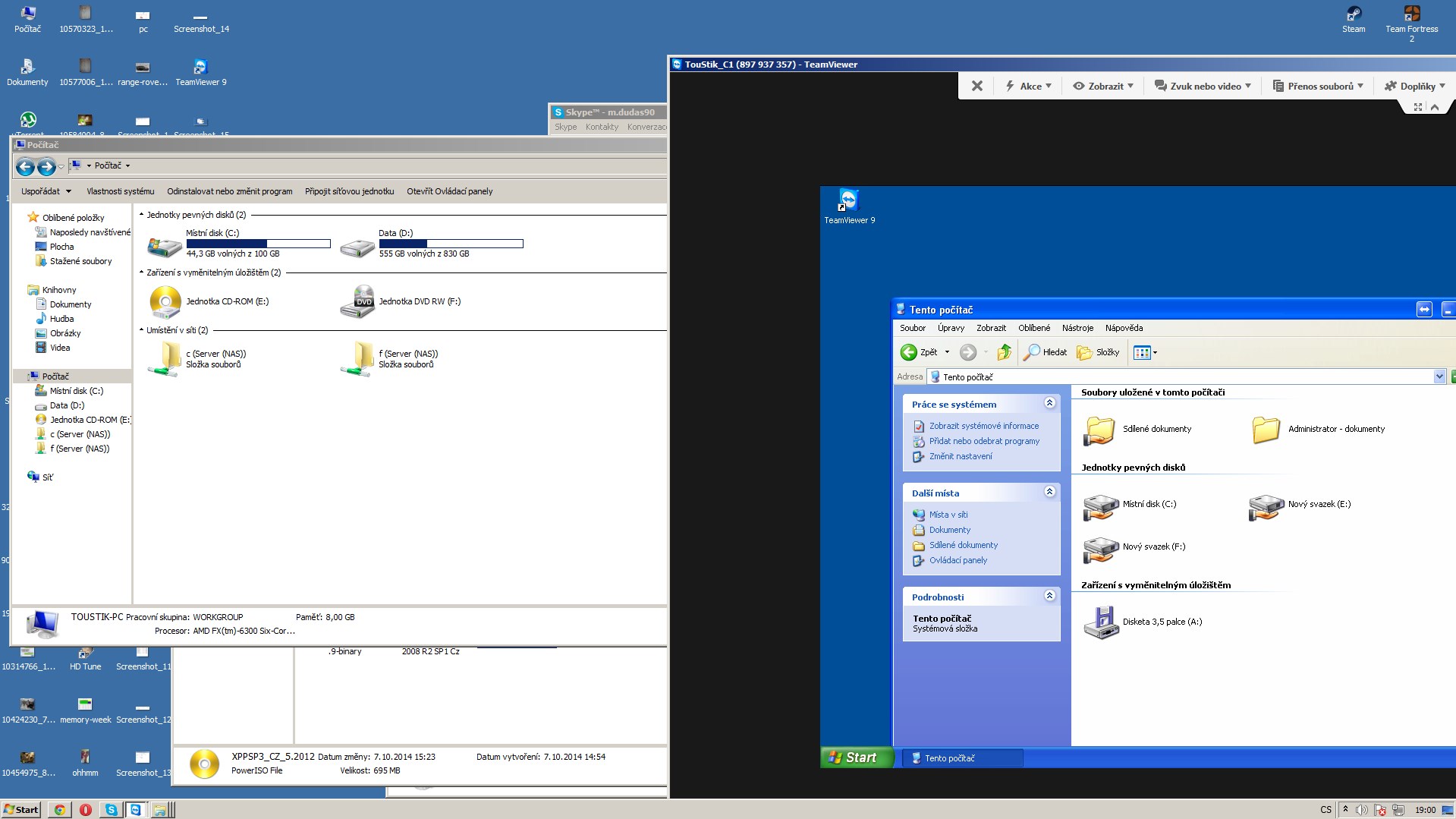The width and height of the screenshot is (1456, 819).
Task: Click the Data (D:) capacity bar
Action: 451,244
